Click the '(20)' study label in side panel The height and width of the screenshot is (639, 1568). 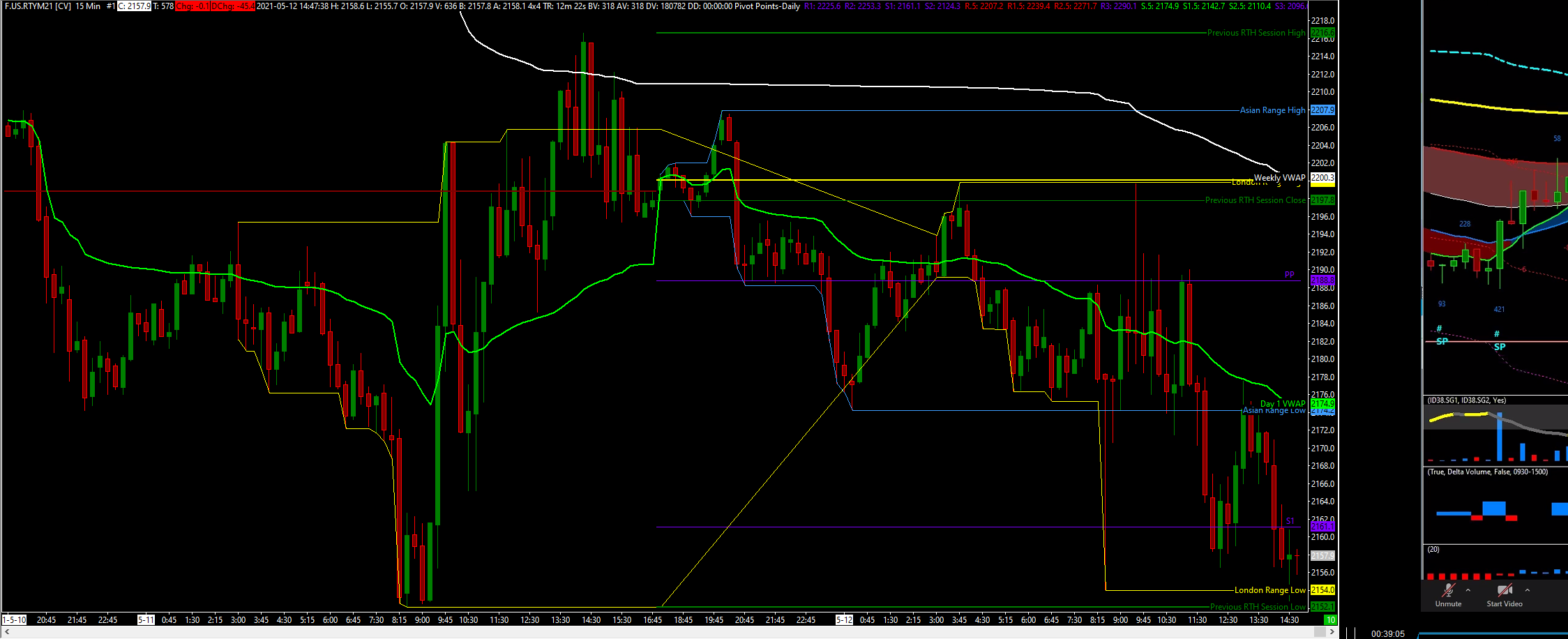pyautogui.click(x=1433, y=550)
